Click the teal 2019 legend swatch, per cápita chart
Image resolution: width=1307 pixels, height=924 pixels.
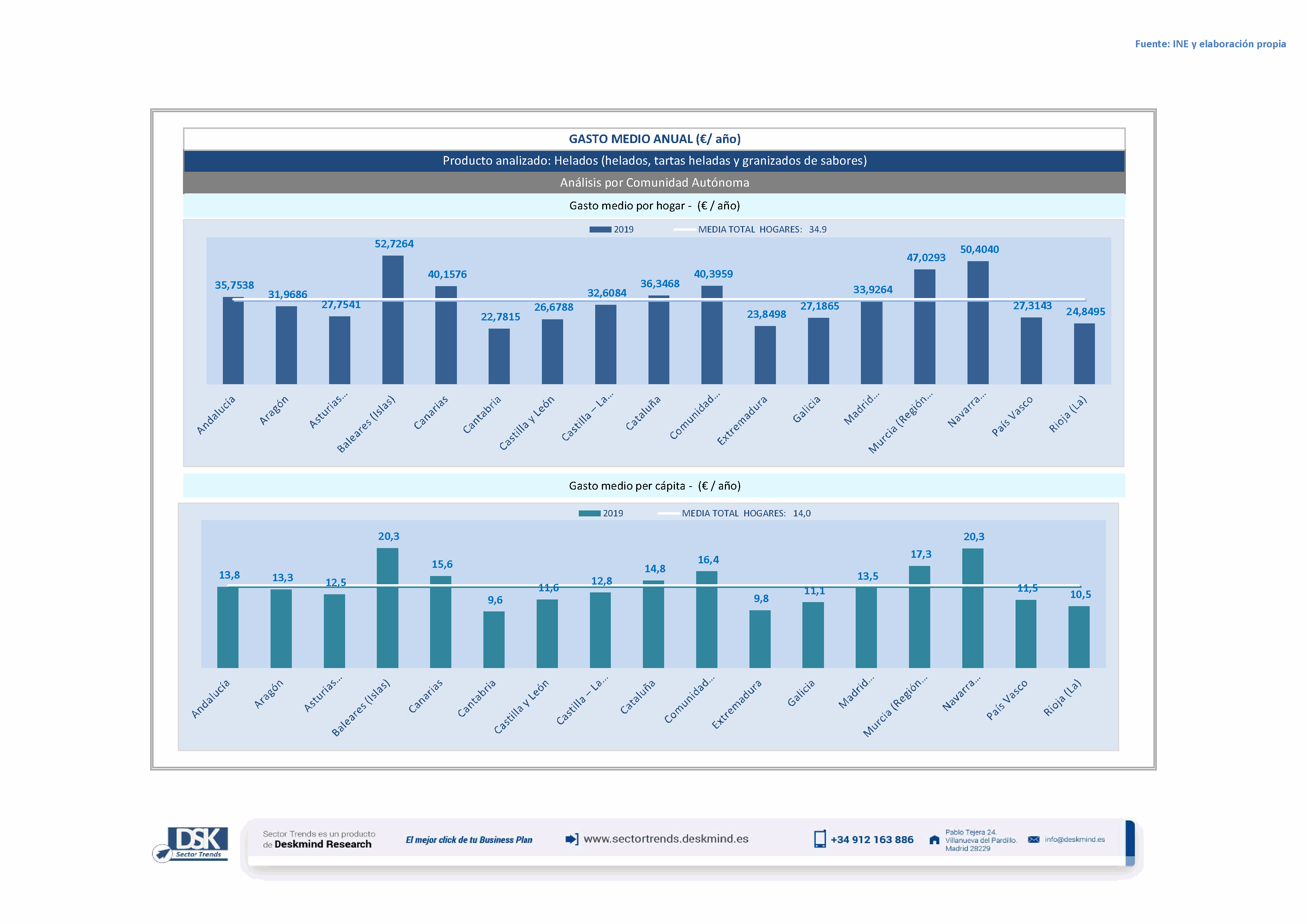pos(589,513)
